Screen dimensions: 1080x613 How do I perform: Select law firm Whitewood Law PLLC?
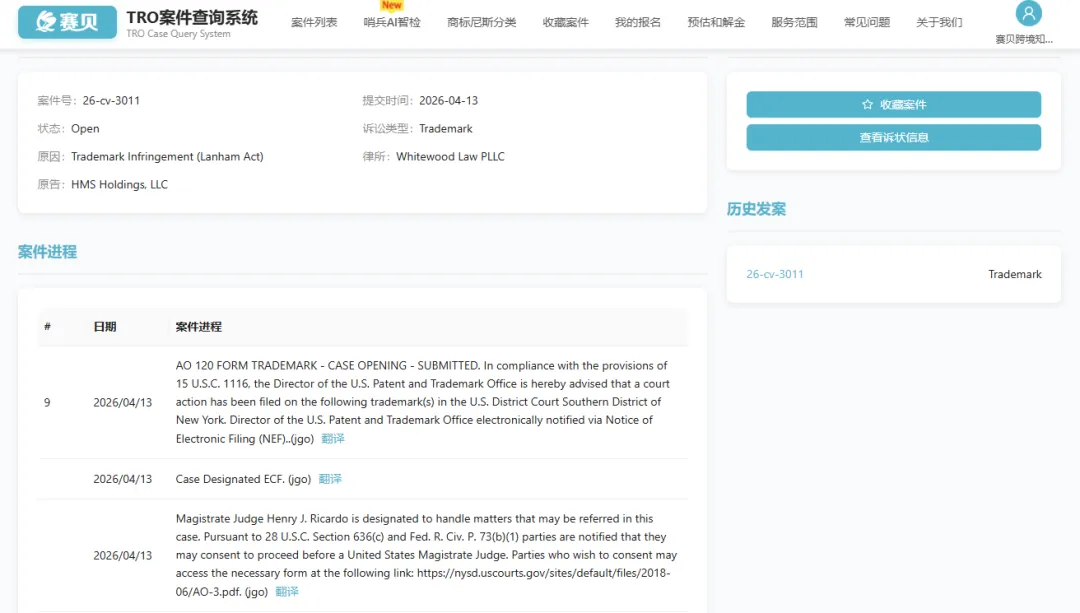[x=450, y=157]
